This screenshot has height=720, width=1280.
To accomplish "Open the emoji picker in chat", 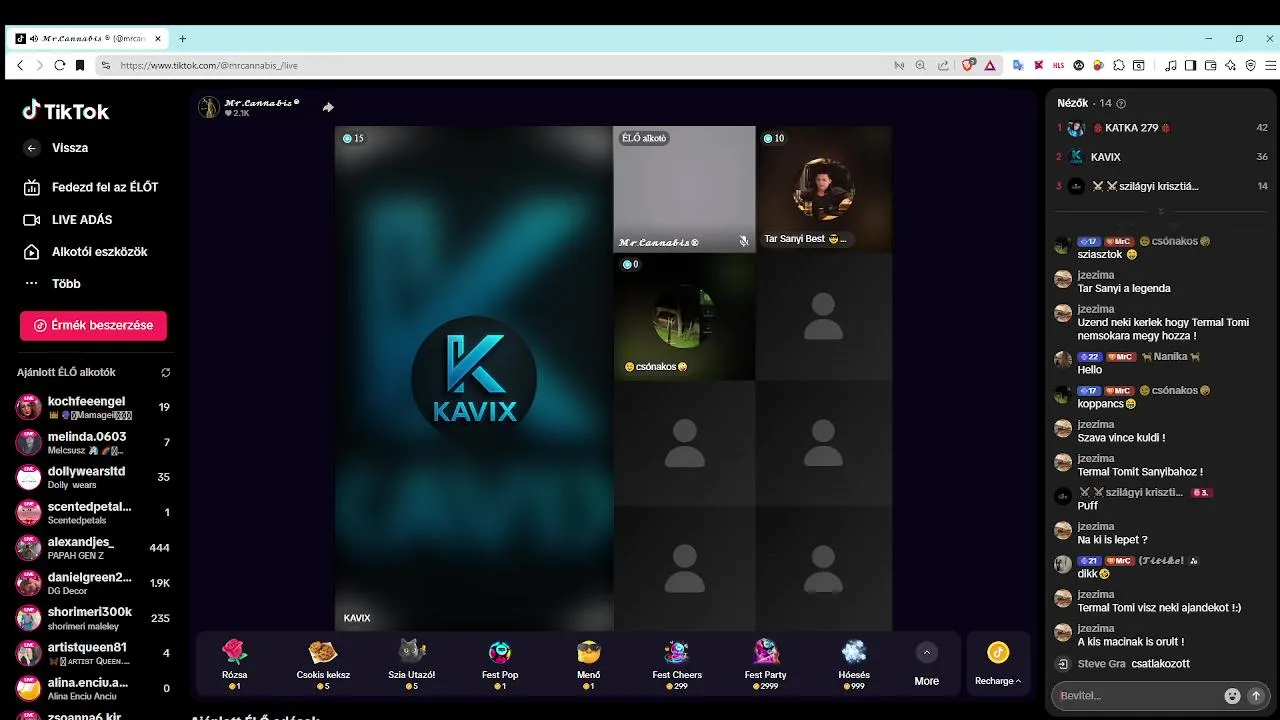I will tap(1233, 696).
